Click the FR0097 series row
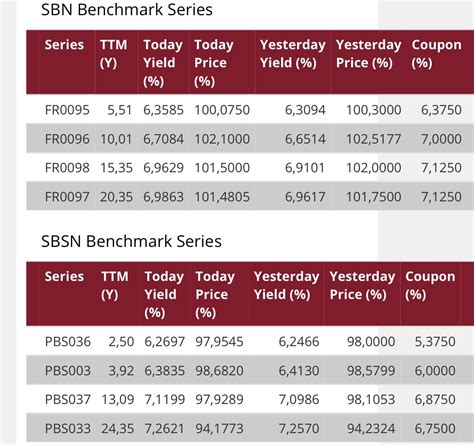The width and height of the screenshot is (474, 445). pyautogui.click(x=250, y=196)
